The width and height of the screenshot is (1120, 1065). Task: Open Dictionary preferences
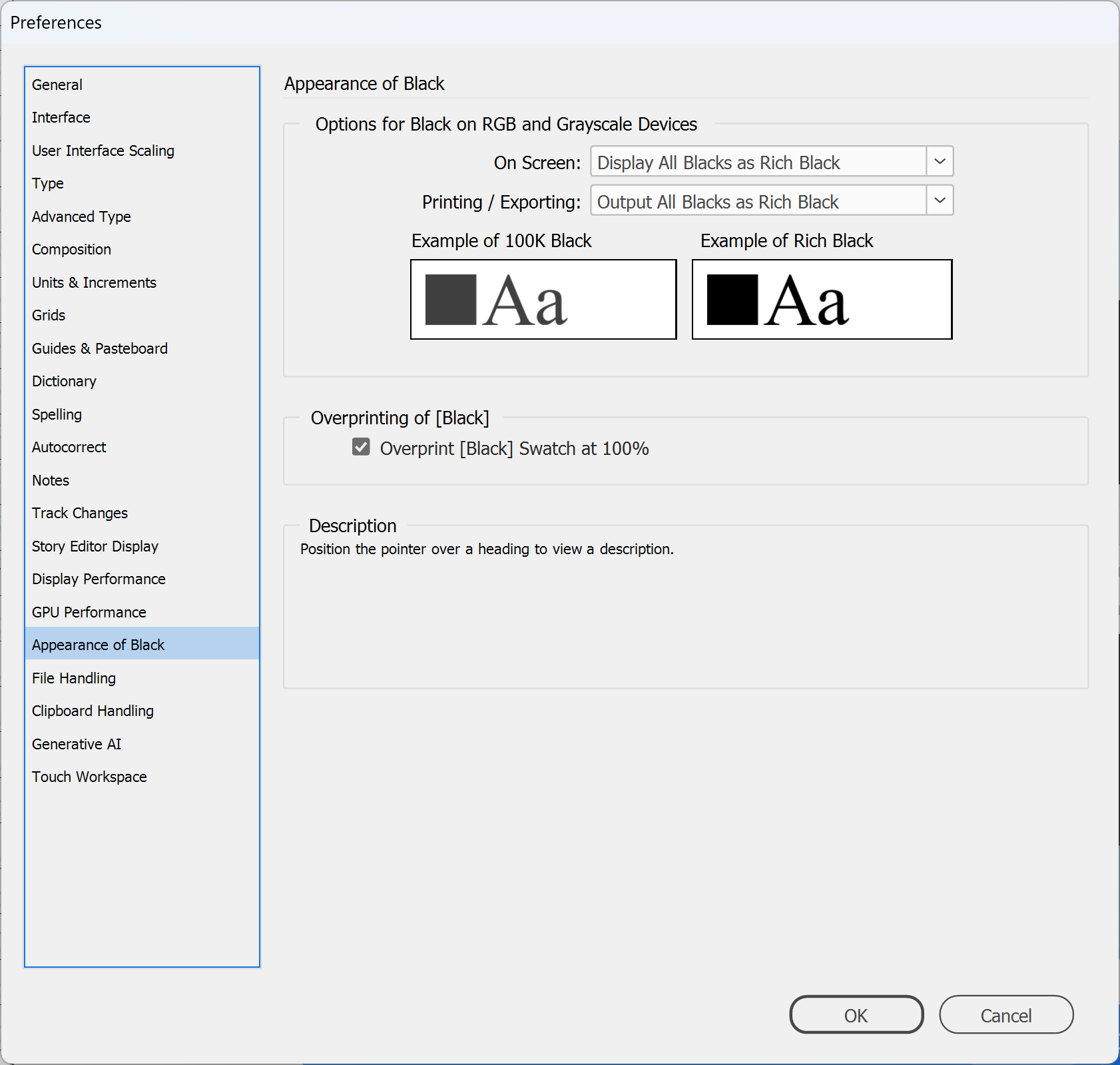[x=142, y=381]
